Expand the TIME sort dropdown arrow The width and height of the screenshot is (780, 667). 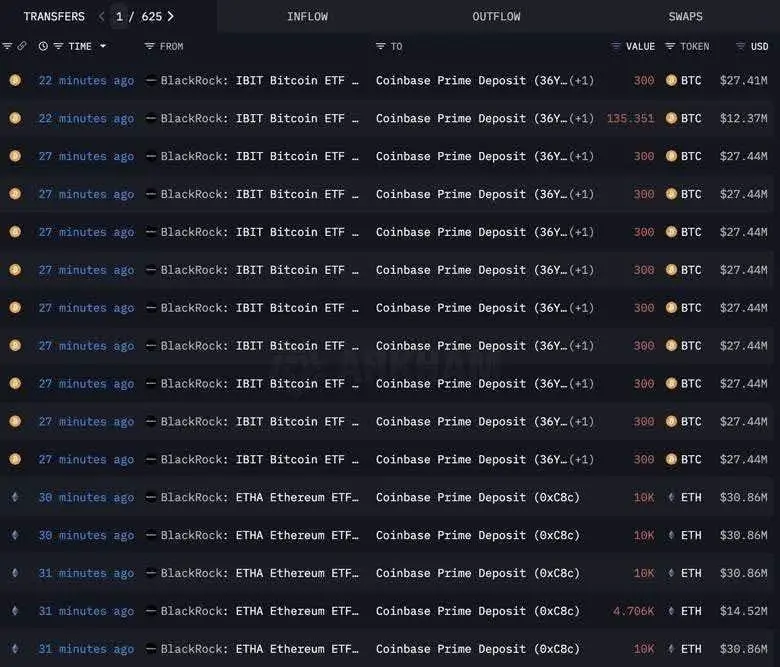[103, 46]
